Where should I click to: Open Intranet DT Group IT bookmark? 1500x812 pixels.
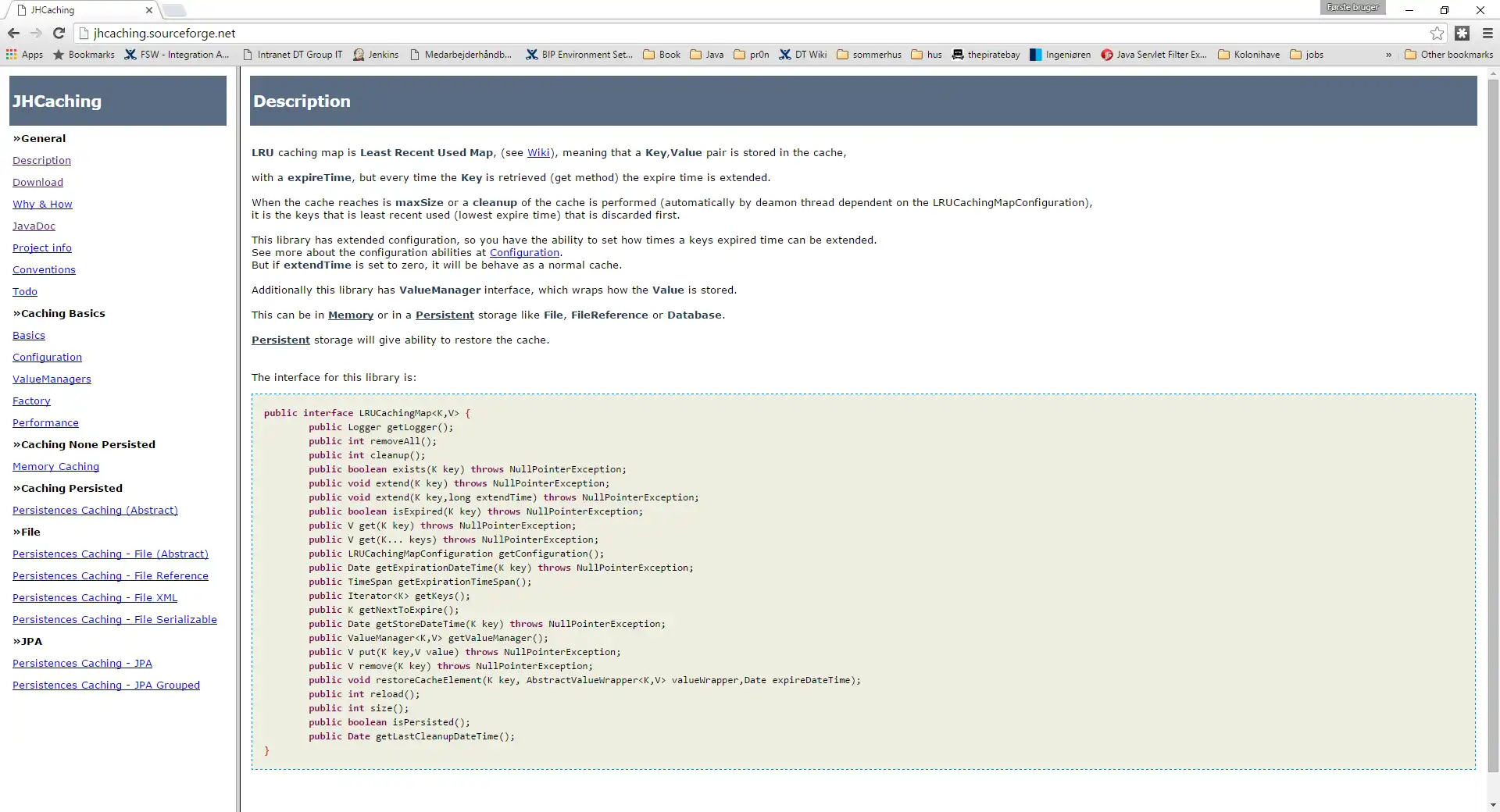click(292, 55)
